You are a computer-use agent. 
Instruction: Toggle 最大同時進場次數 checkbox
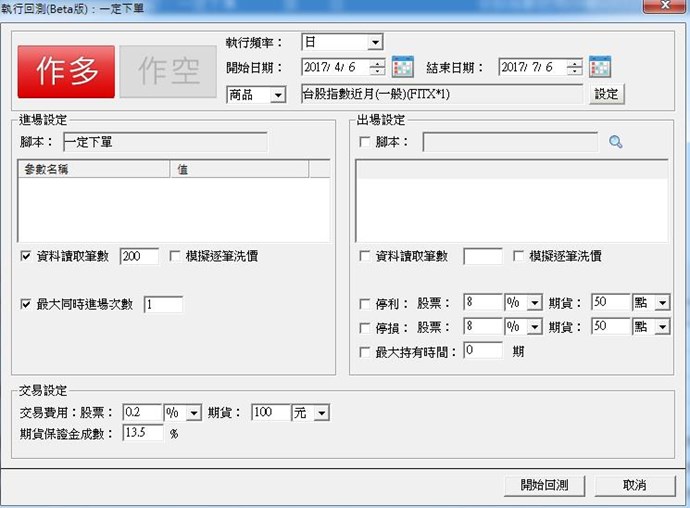pos(26,304)
